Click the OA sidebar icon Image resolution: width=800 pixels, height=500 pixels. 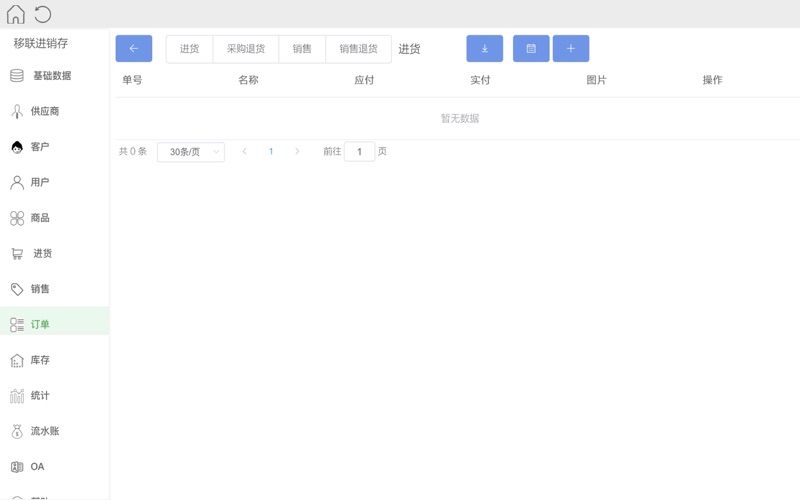click(17, 467)
